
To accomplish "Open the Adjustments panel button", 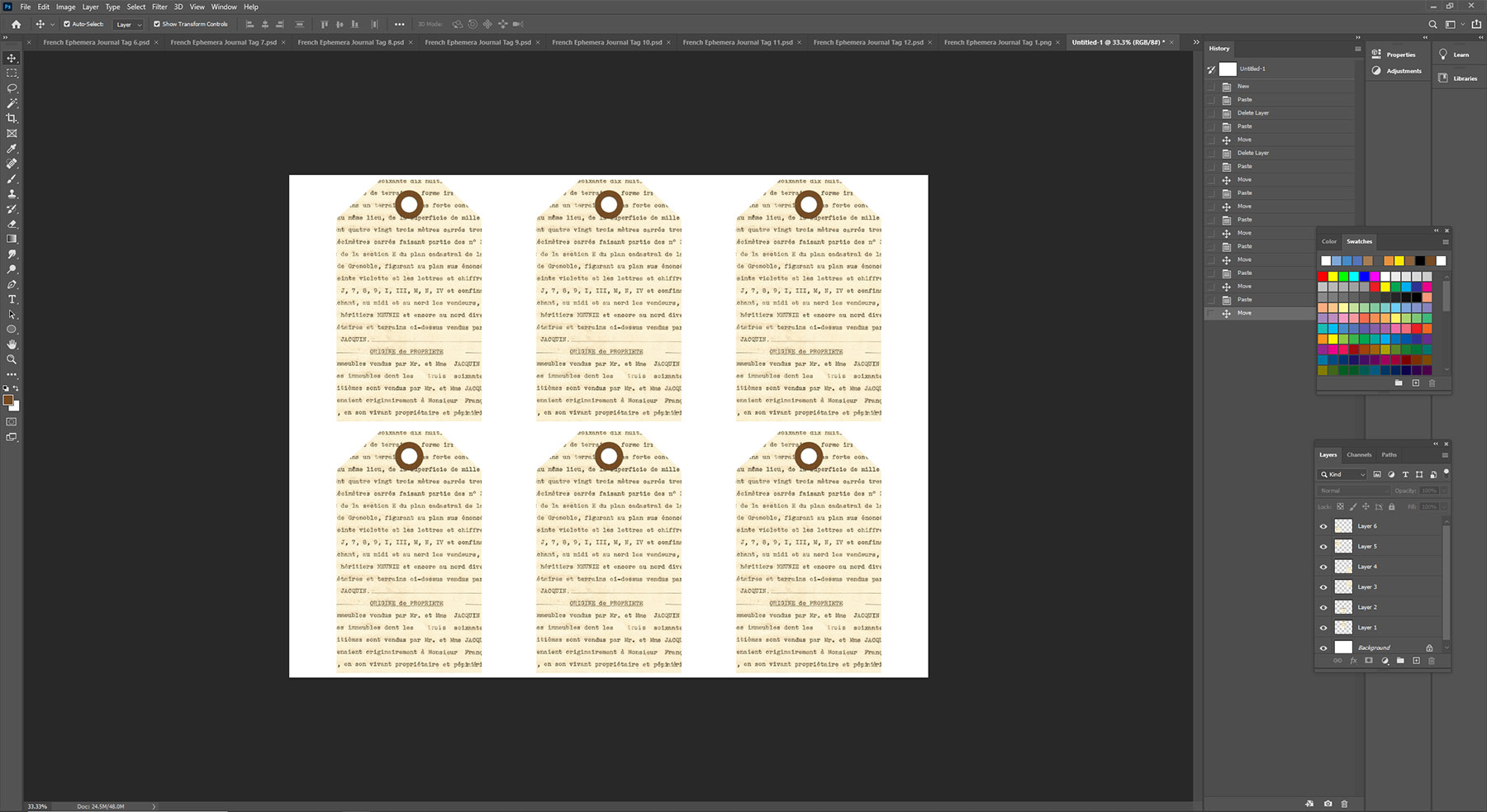I will pyautogui.click(x=1397, y=71).
